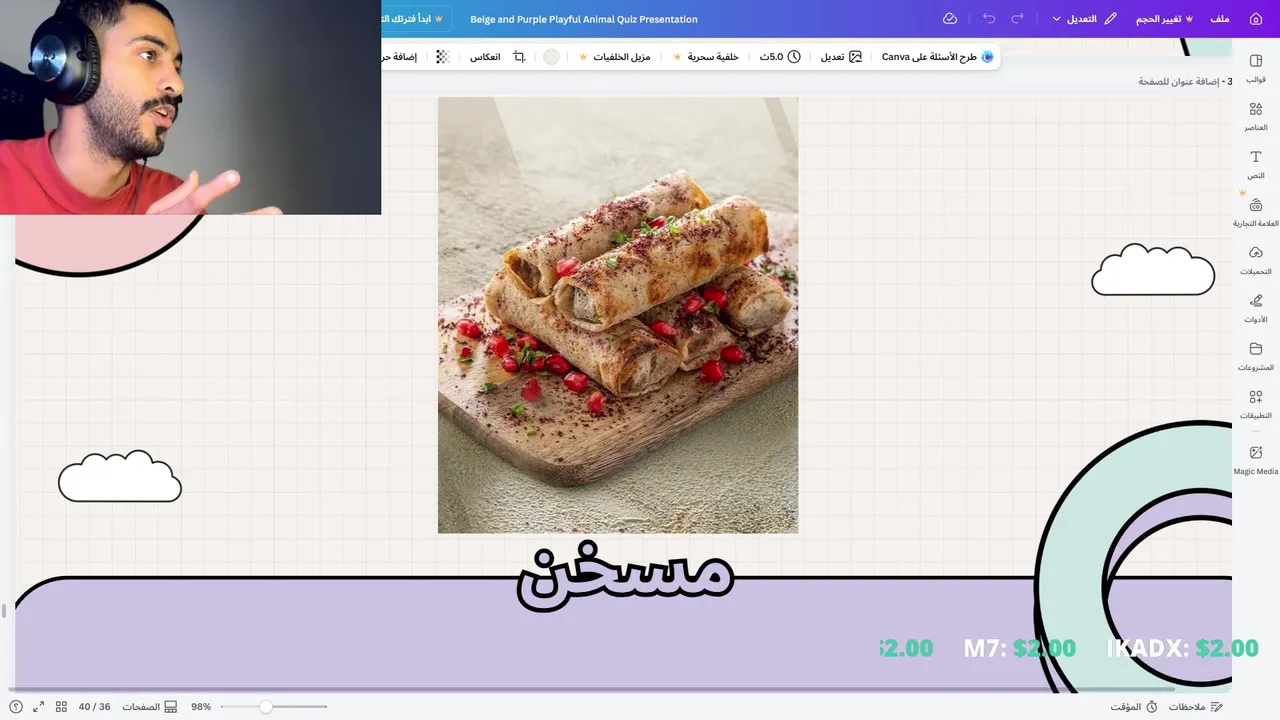Apply background remover (مزيل الخلفيات)
The height and width of the screenshot is (720, 1280).
(x=615, y=57)
